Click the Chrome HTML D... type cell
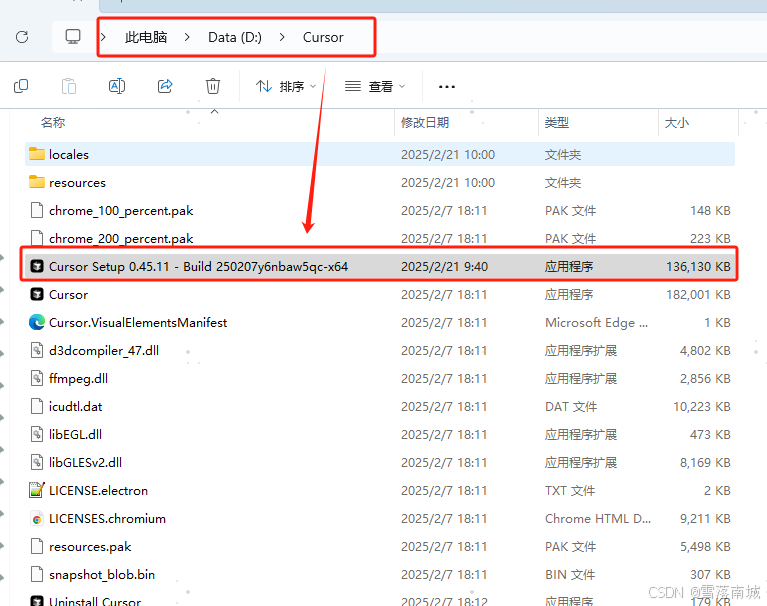This screenshot has width=767, height=606. [x=598, y=518]
